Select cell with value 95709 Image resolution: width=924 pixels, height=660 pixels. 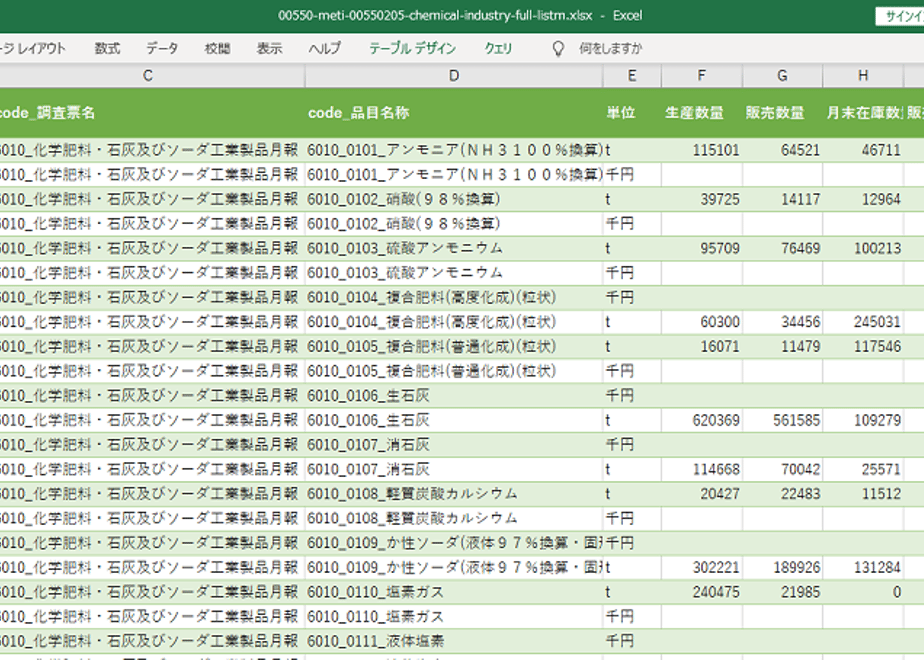coord(702,249)
